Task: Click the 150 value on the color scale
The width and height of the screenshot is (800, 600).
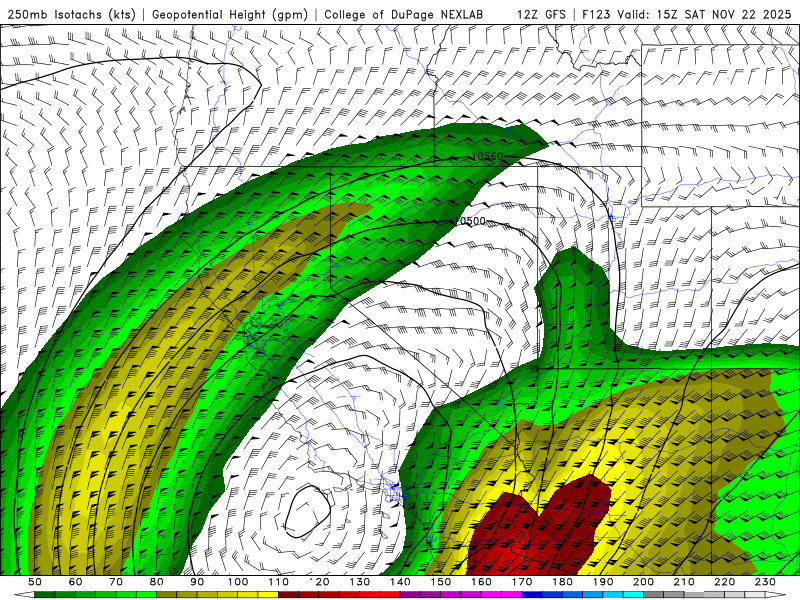Action: coord(441,582)
